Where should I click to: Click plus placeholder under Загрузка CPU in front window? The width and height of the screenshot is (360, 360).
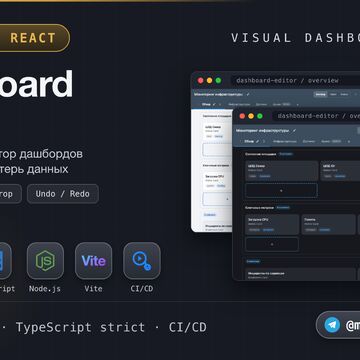(x=272, y=244)
